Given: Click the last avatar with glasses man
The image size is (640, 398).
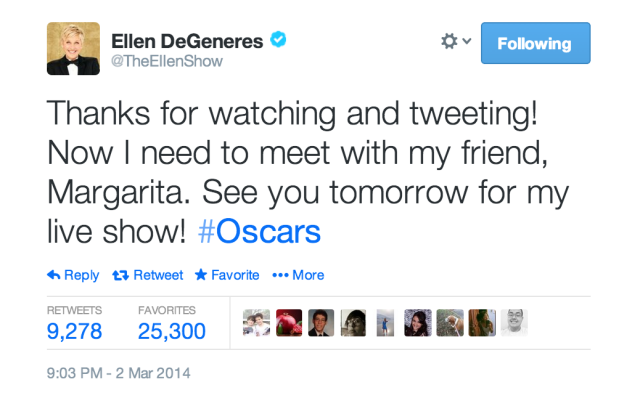Looking at the screenshot, I should pyautogui.click(x=514, y=323).
